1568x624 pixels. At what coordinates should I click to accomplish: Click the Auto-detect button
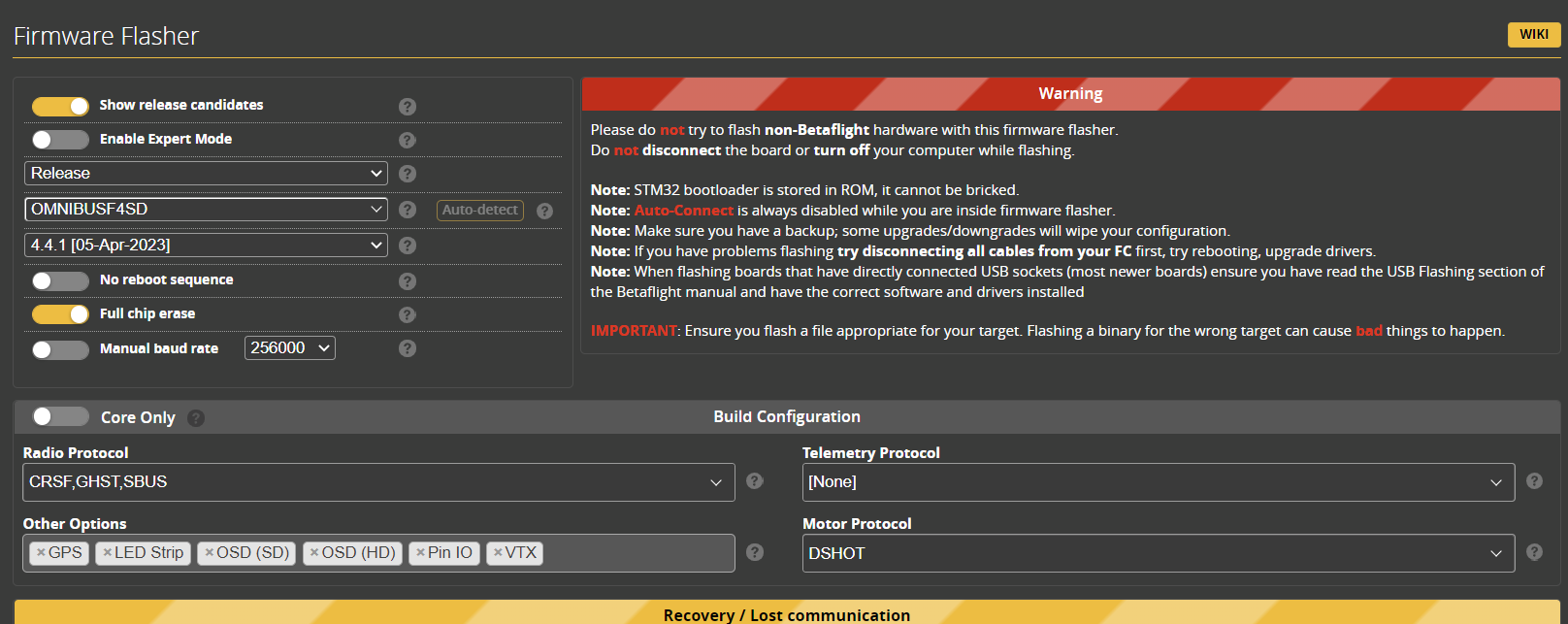coord(480,211)
